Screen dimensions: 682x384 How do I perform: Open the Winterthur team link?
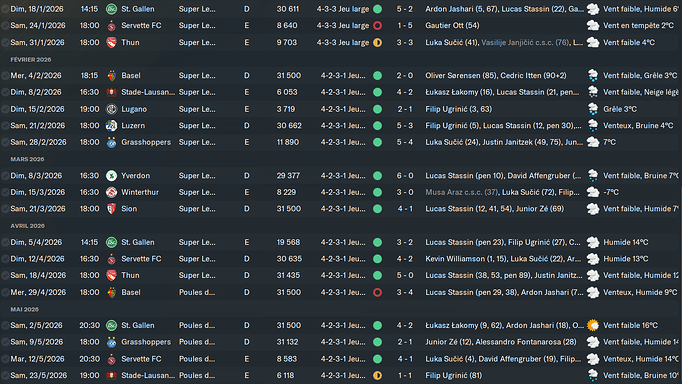pyautogui.click(x=140, y=192)
